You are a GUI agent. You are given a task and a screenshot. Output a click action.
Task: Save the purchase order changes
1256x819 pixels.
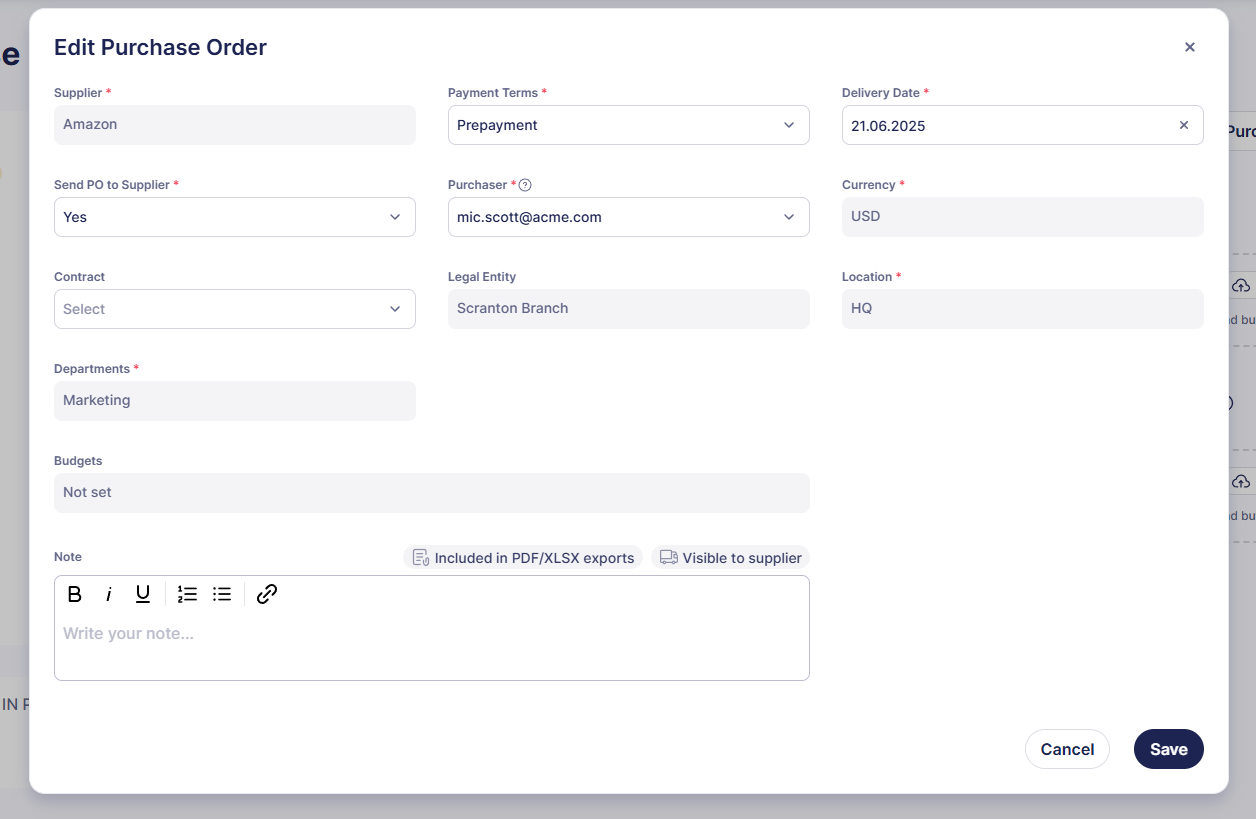click(x=1168, y=749)
